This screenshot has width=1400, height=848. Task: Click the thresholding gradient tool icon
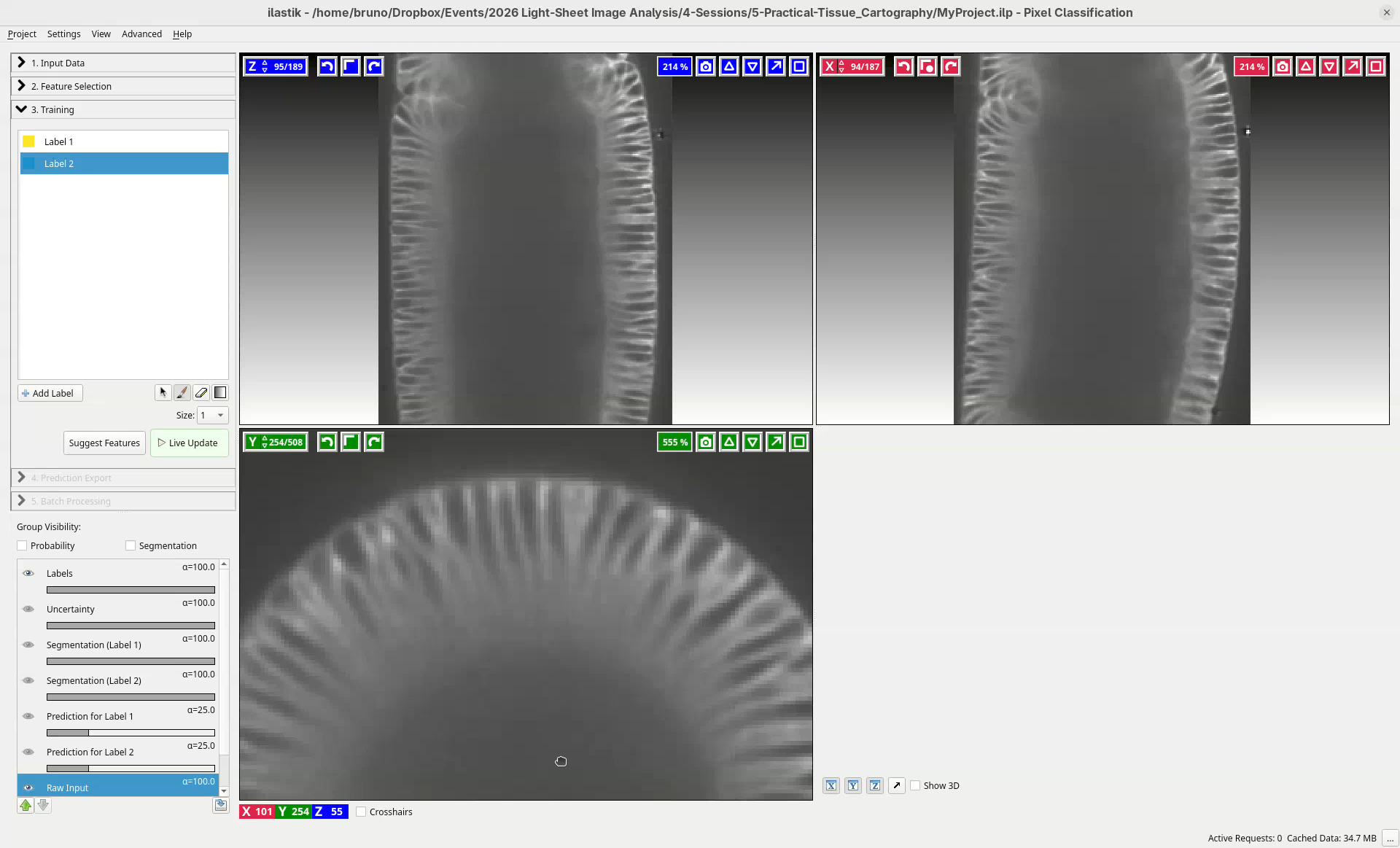(220, 393)
